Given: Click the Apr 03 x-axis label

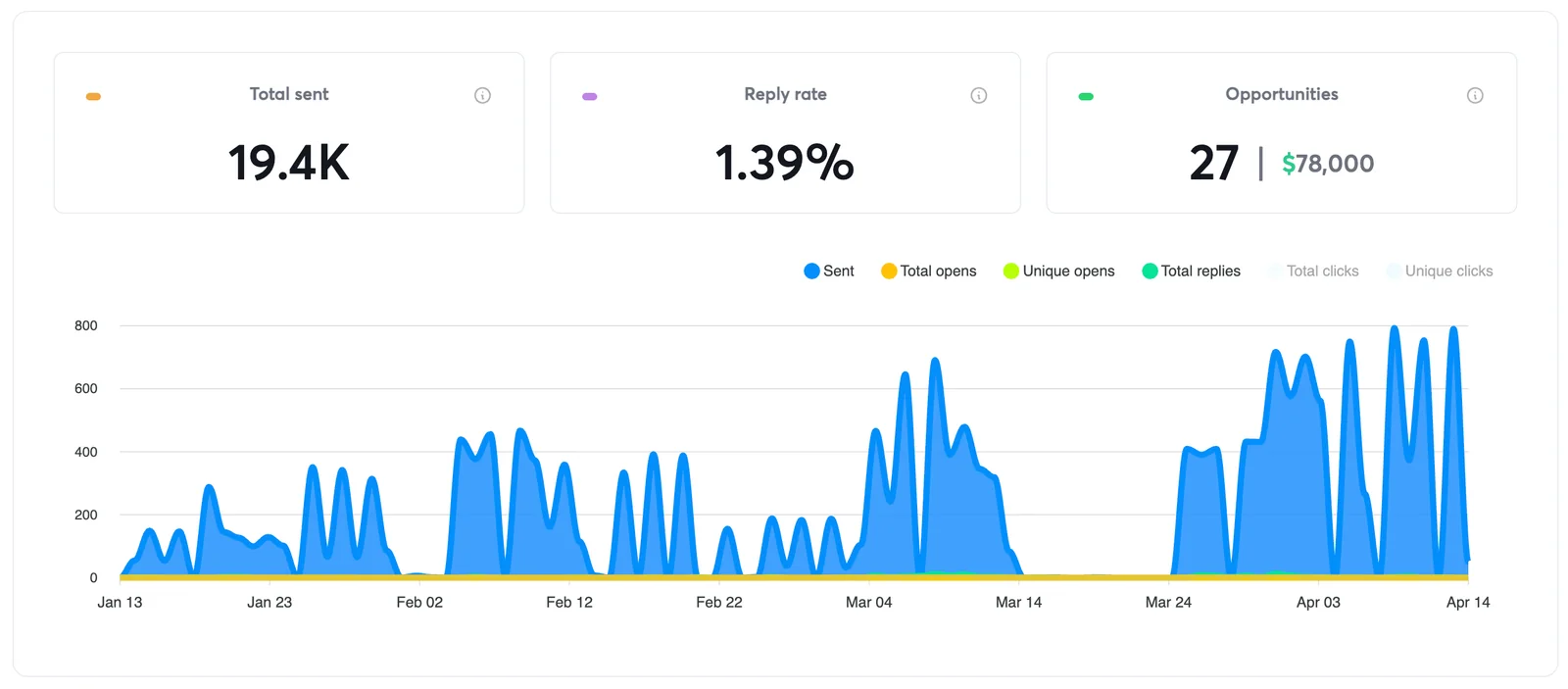Looking at the screenshot, I should point(1318,603).
